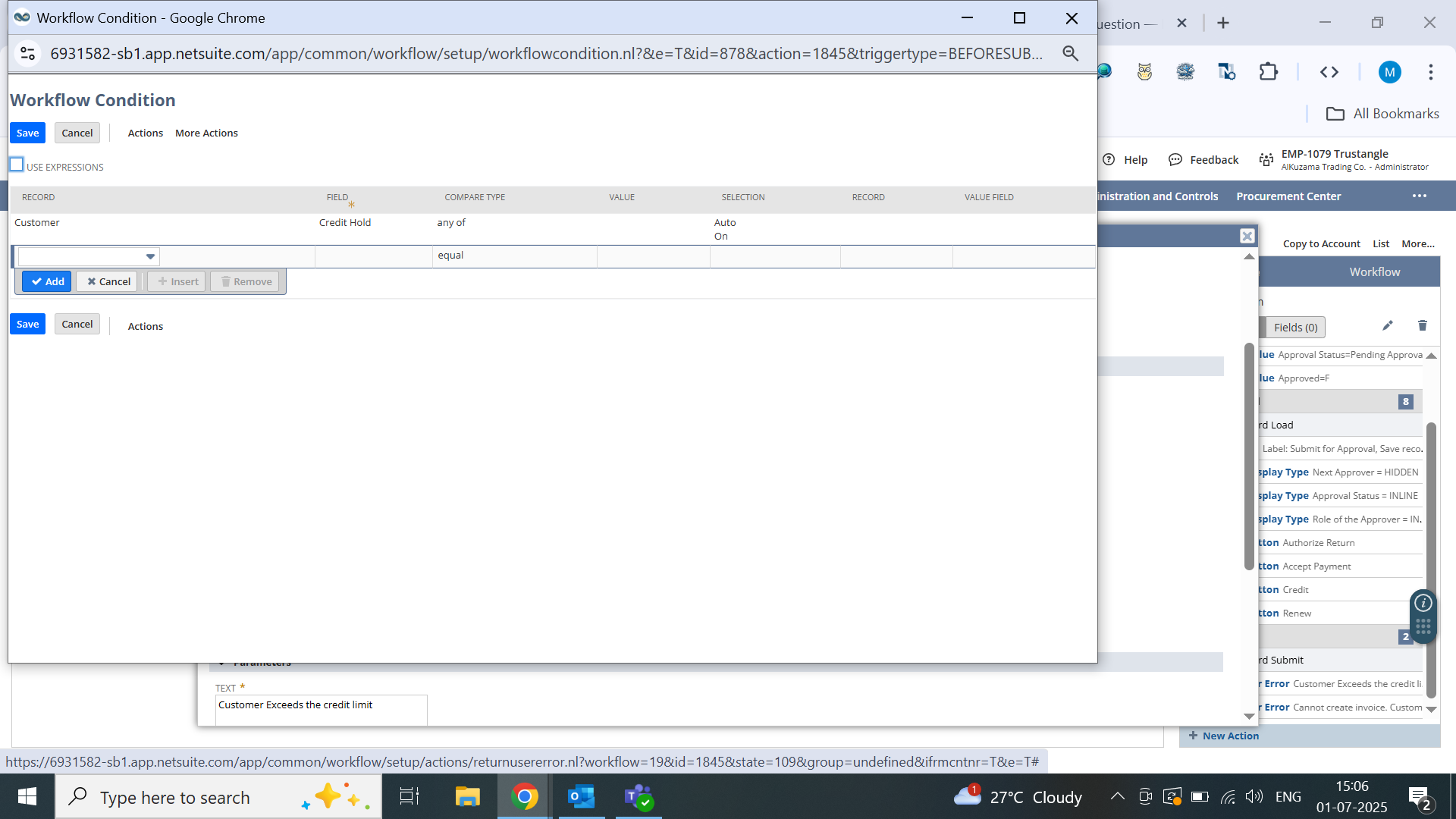Open the pencil Edit icon in Workflow panel

pyautogui.click(x=1388, y=325)
